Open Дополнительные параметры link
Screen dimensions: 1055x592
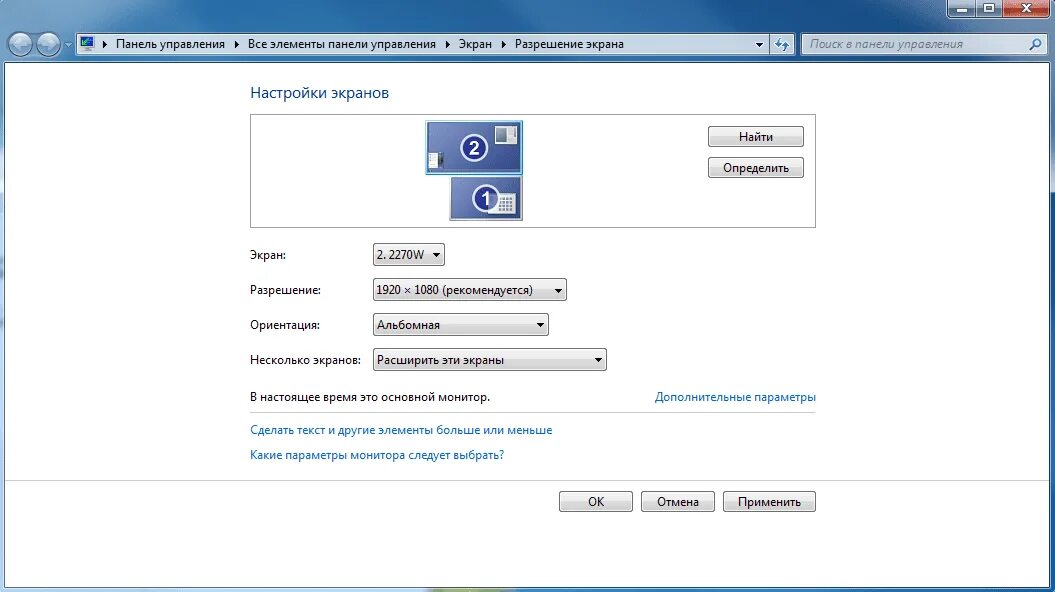point(735,397)
